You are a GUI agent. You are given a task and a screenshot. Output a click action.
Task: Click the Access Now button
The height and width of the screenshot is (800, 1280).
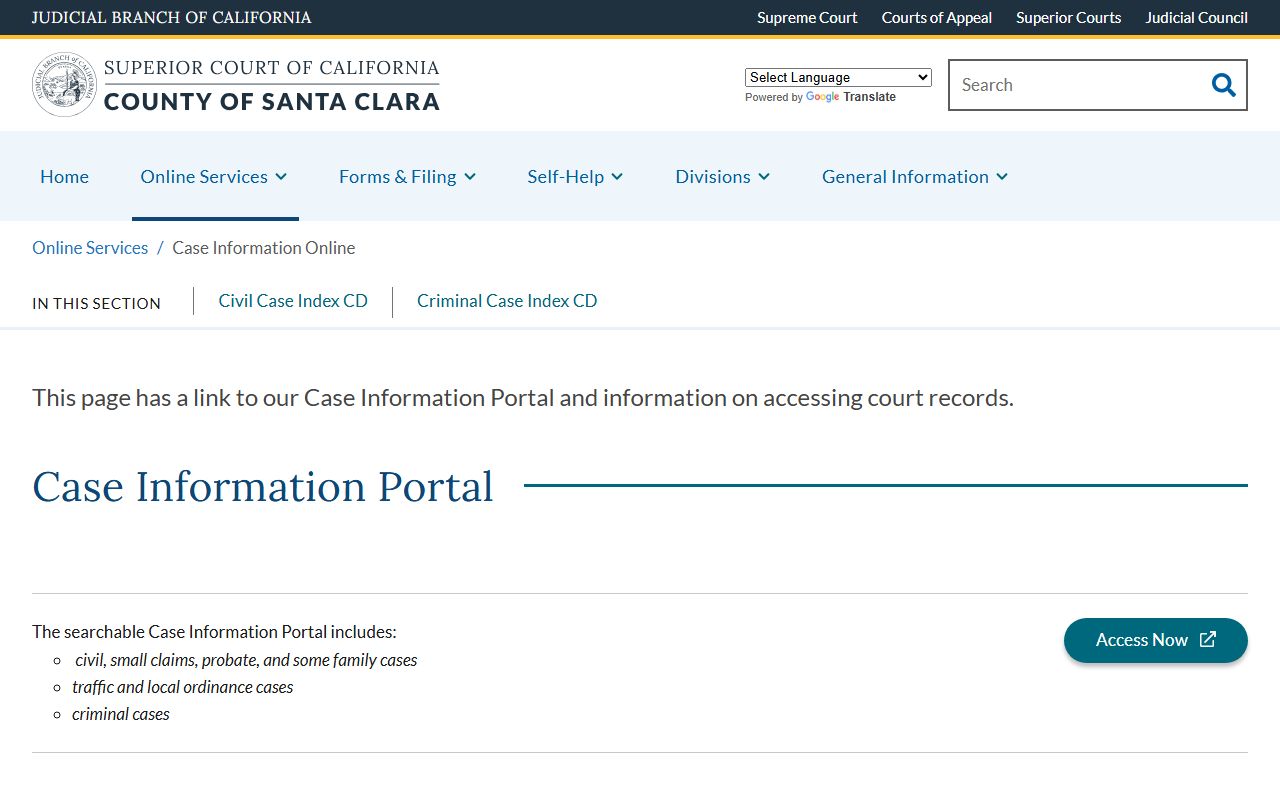click(1156, 640)
